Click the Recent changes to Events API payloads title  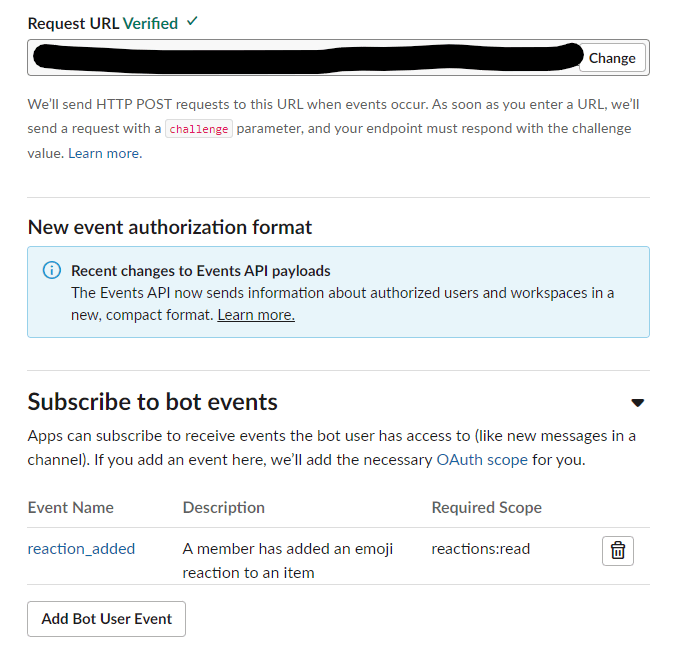[201, 271]
